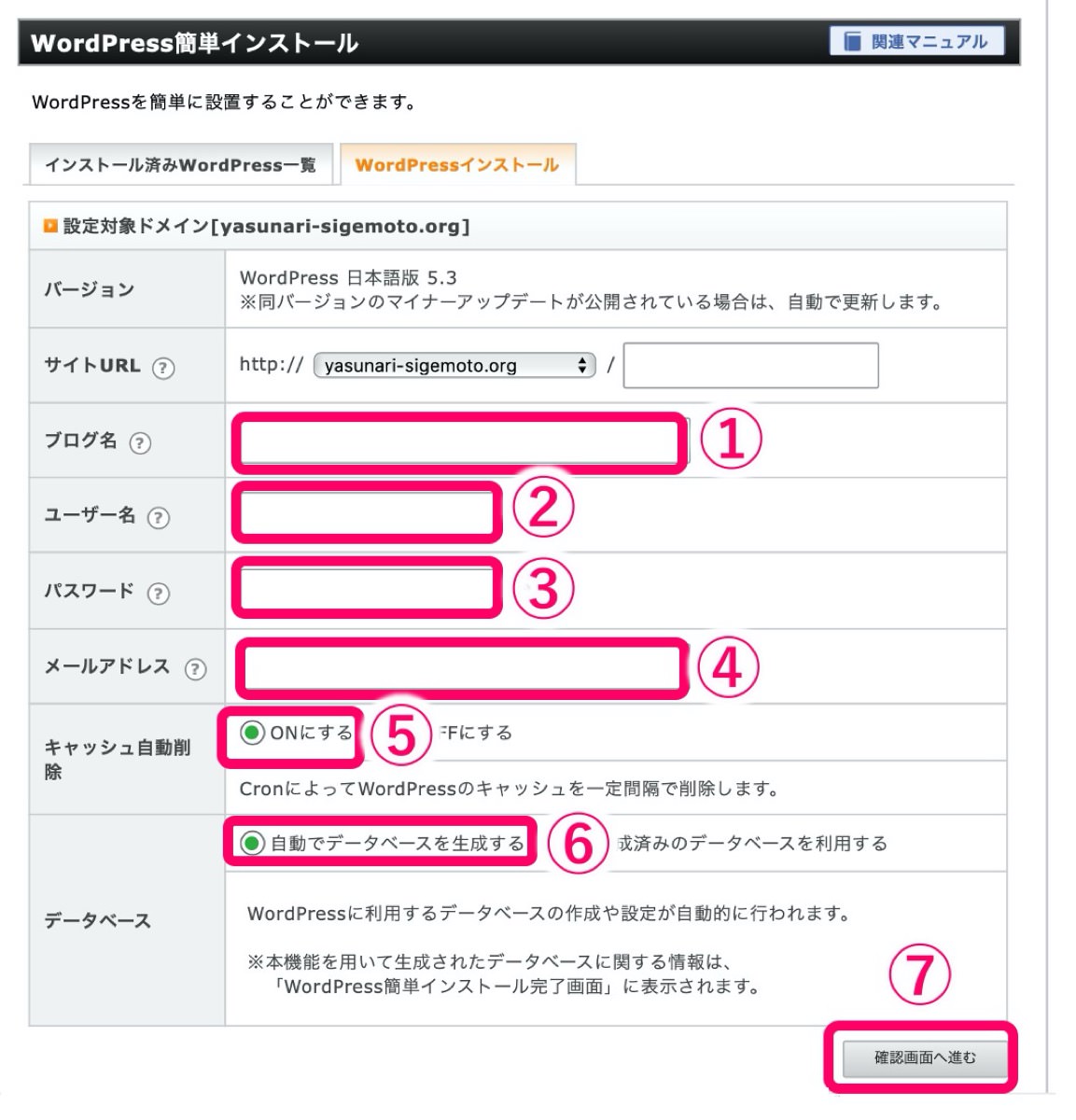This screenshot has height=1120, width=1076.
Task: Select the ONにする cache radio button
Action: [252, 733]
